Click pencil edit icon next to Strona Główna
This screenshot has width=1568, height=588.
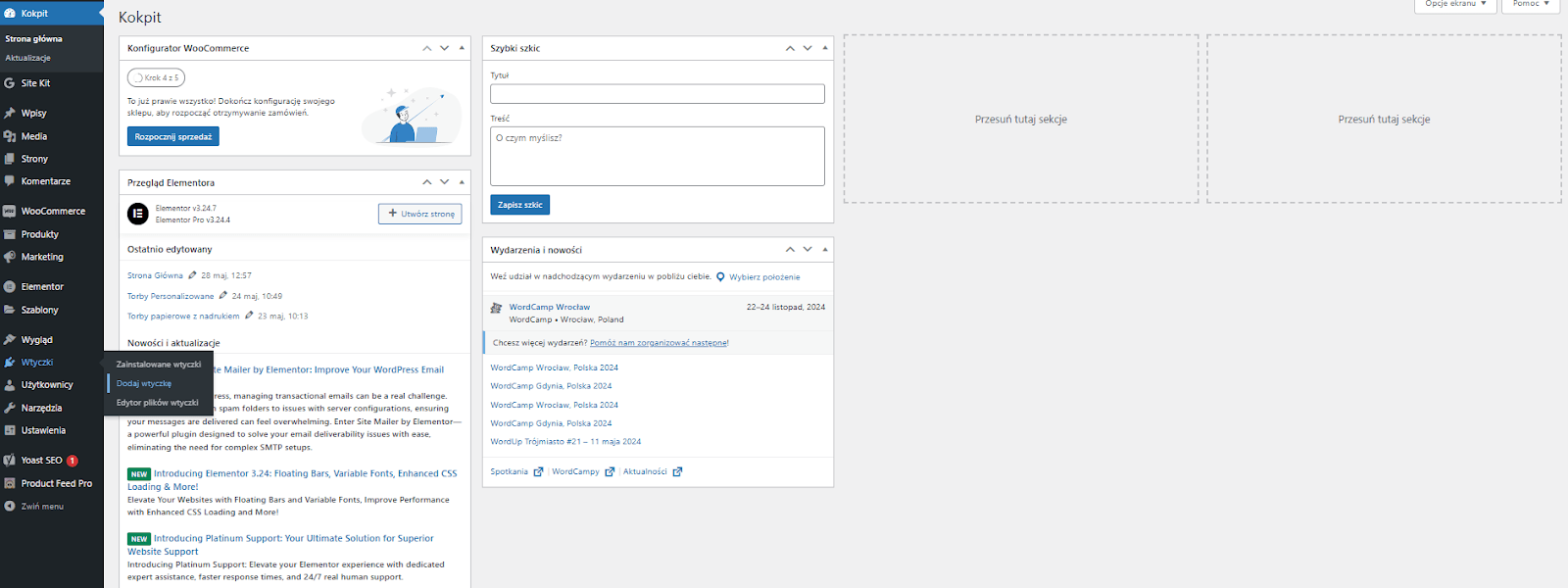(x=192, y=275)
